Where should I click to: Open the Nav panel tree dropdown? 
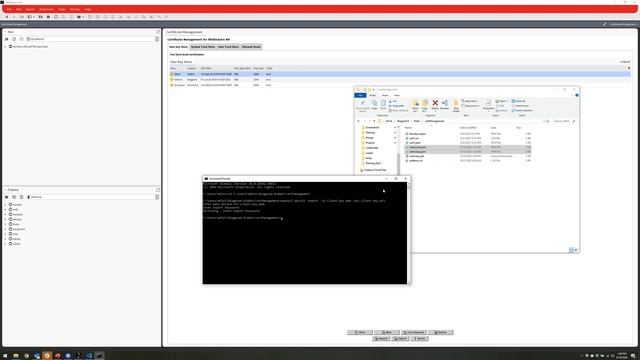(x=157, y=39)
